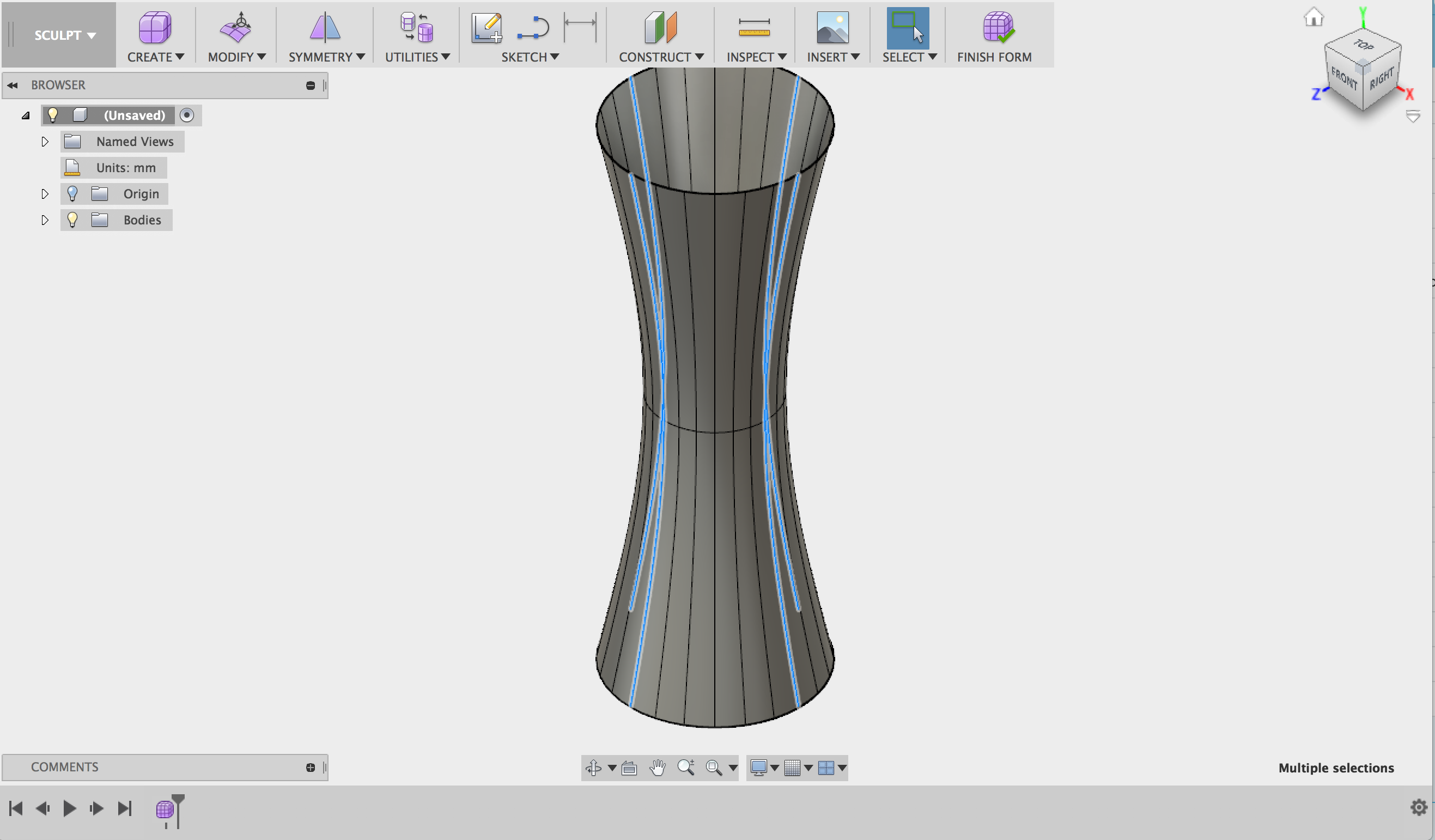The image size is (1435, 840).
Task: Expand the Origin folder
Action: click(45, 193)
